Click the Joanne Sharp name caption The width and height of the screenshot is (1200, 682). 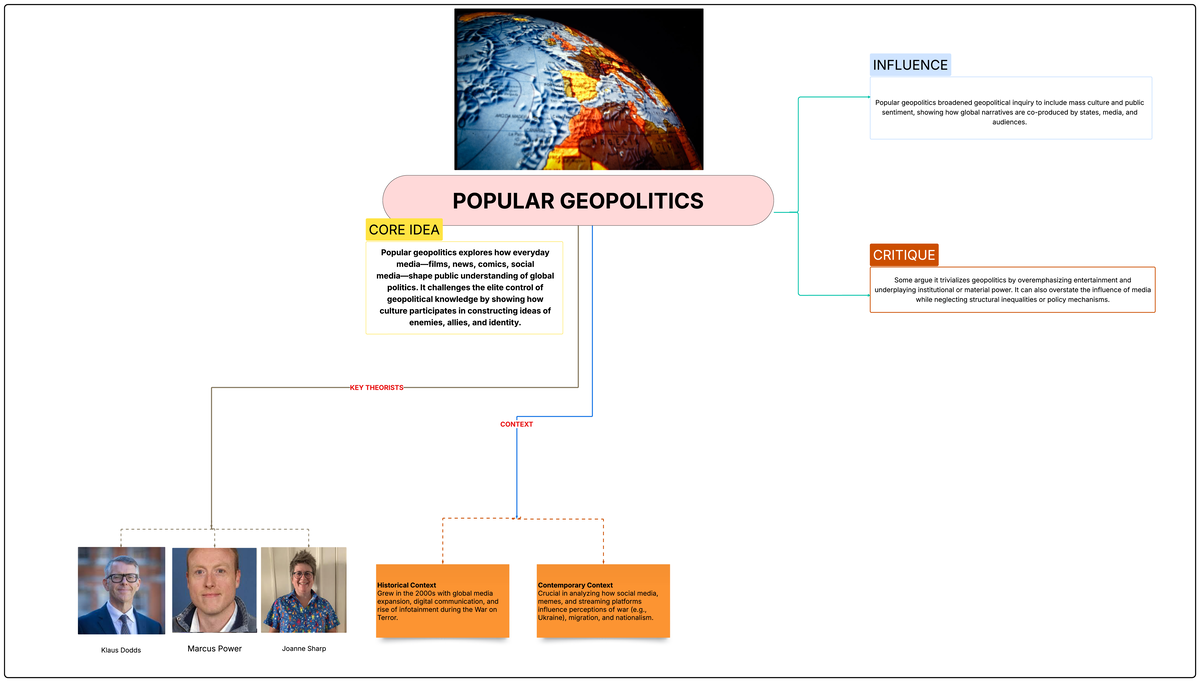coord(303,648)
